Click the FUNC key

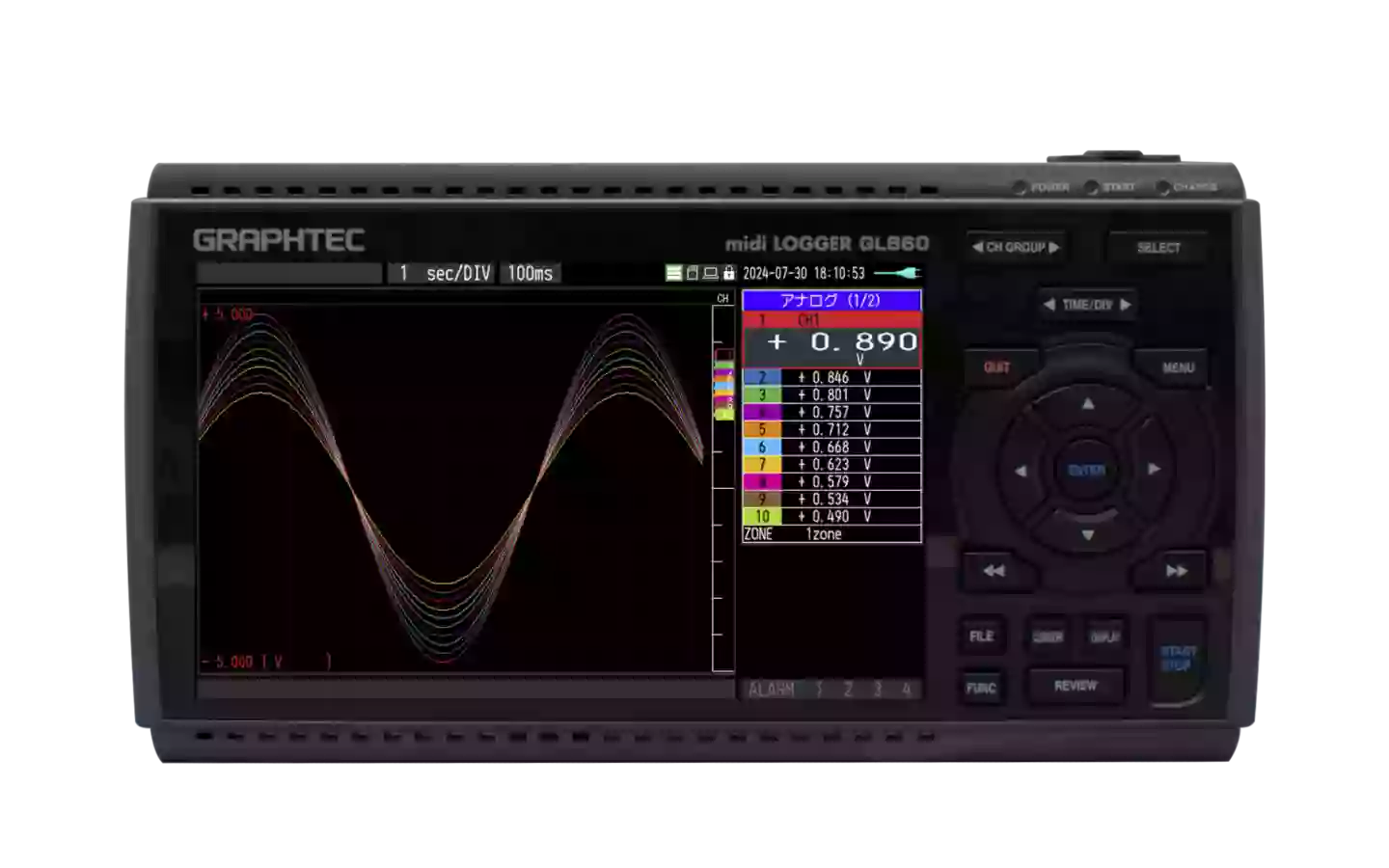coord(981,688)
